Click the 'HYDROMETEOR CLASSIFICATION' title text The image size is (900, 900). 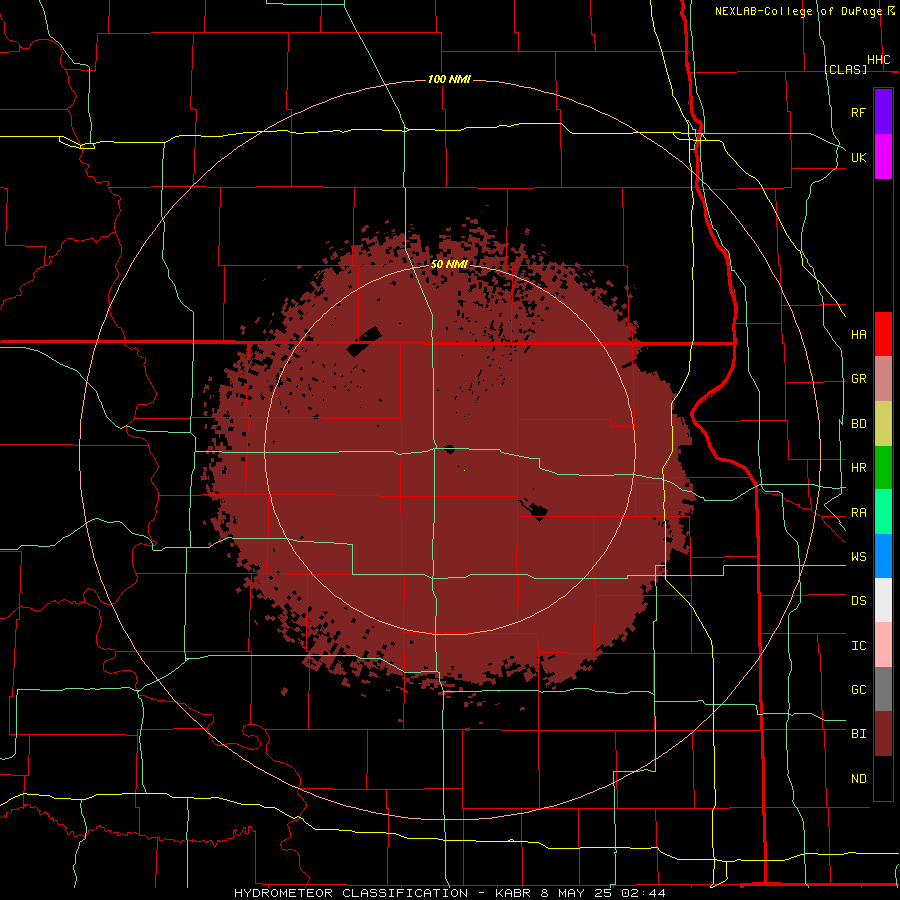point(351,893)
